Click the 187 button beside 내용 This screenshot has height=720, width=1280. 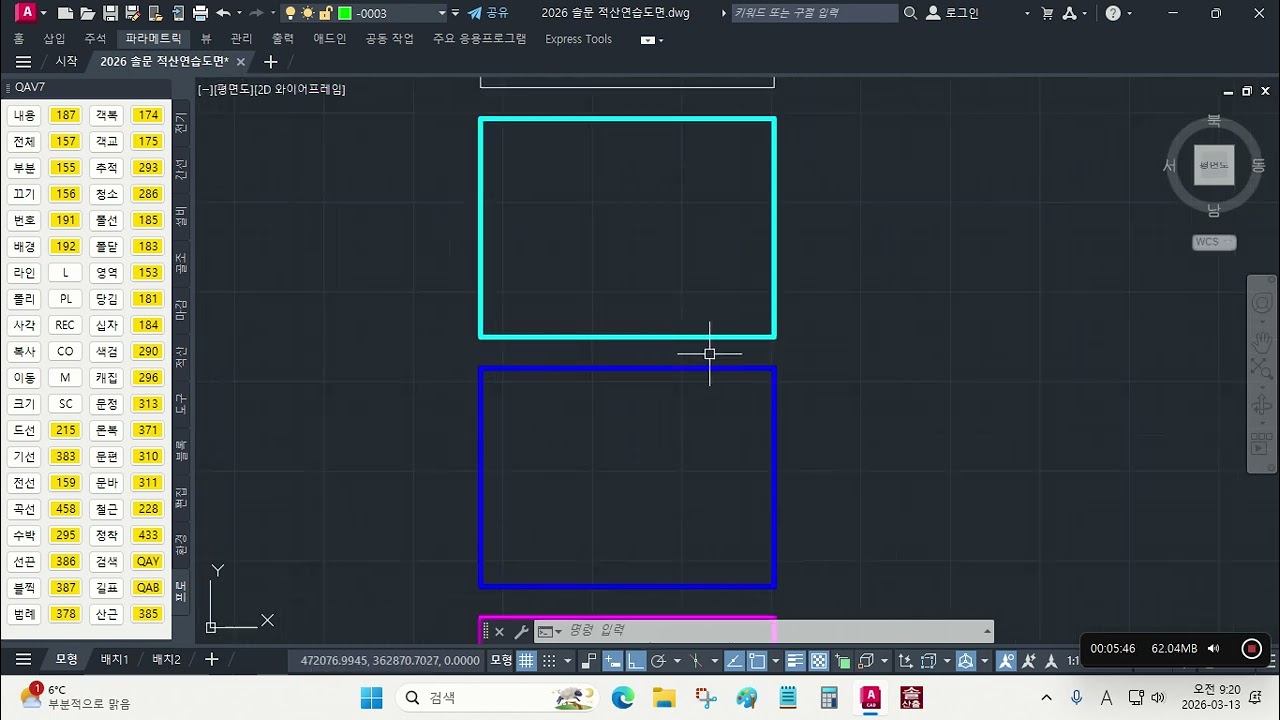(x=66, y=115)
